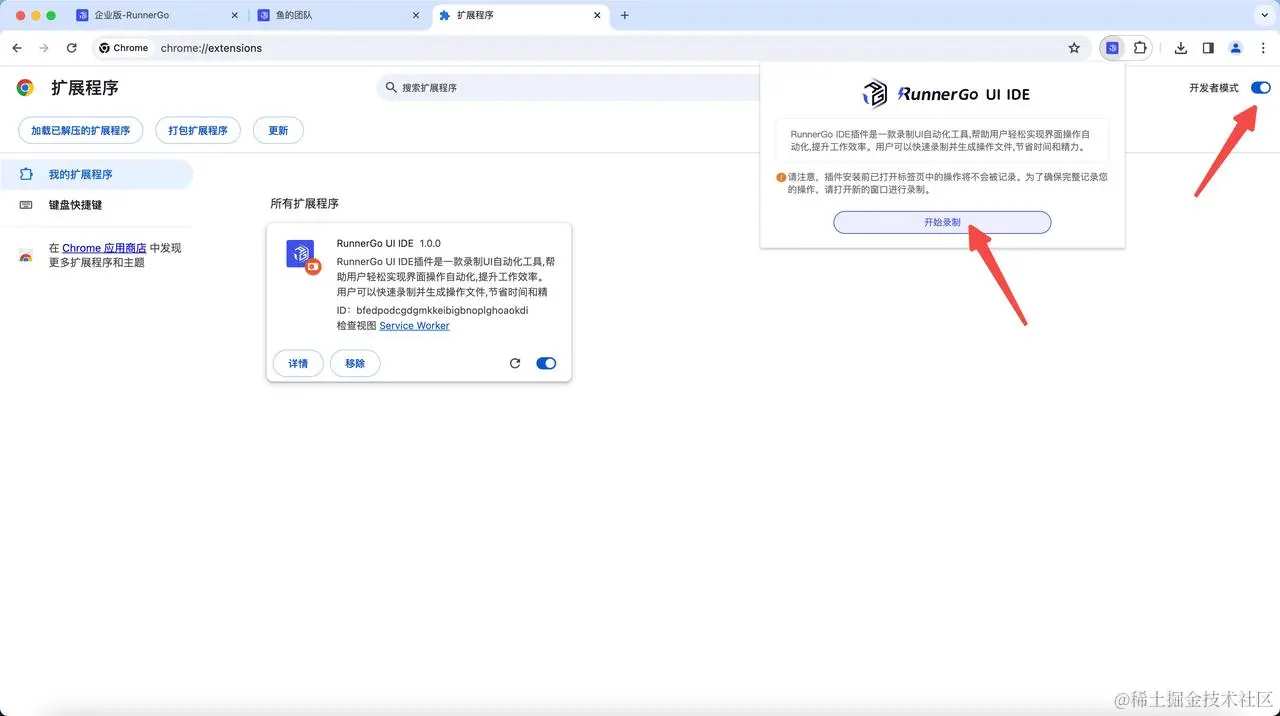Screen dimensions: 1280x716
Task: Click RunnerGo UI IDE 1.0.0 title
Action: 389,243
